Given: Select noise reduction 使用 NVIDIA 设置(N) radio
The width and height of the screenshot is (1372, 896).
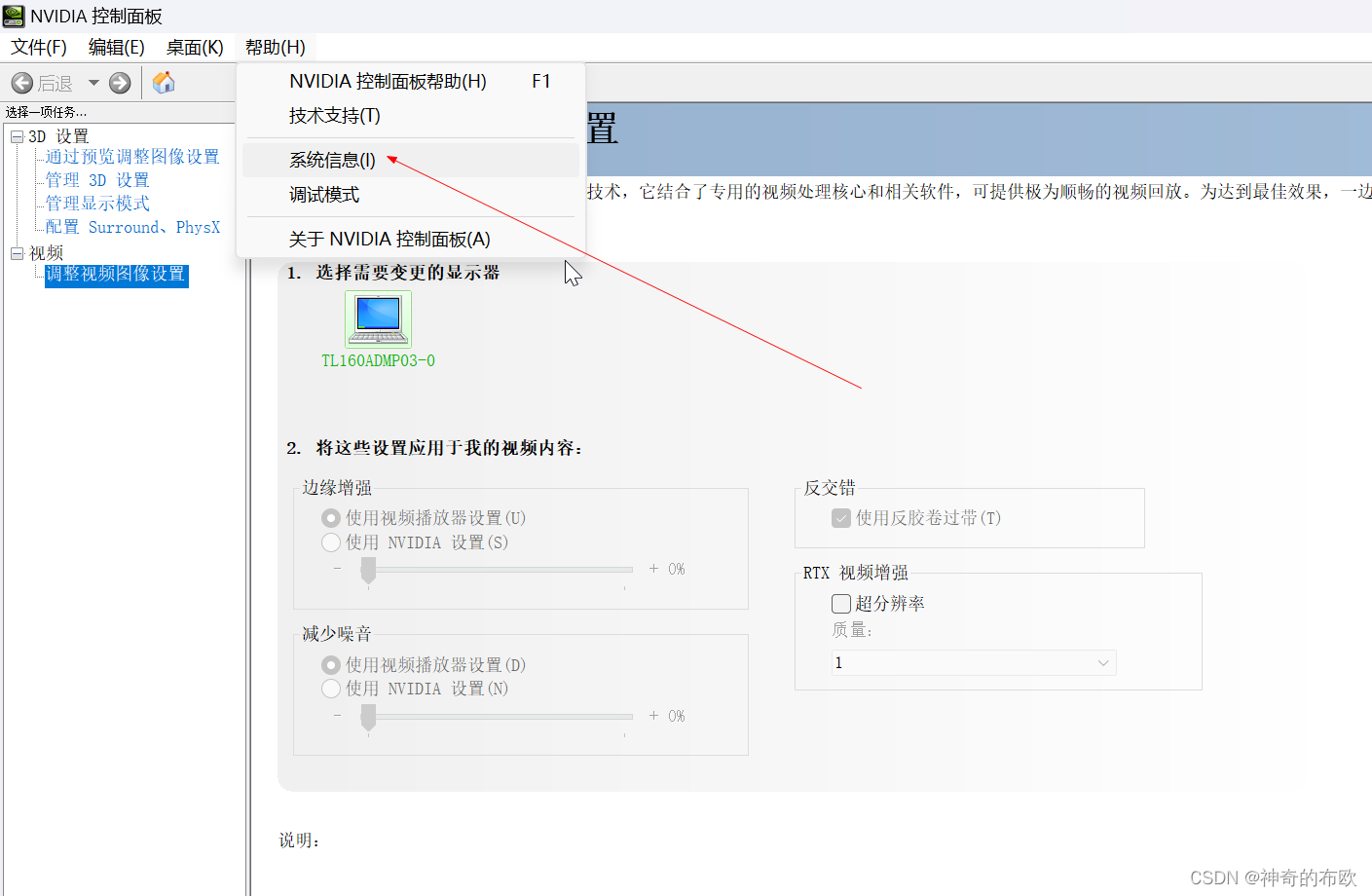Looking at the screenshot, I should click(x=331, y=689).
